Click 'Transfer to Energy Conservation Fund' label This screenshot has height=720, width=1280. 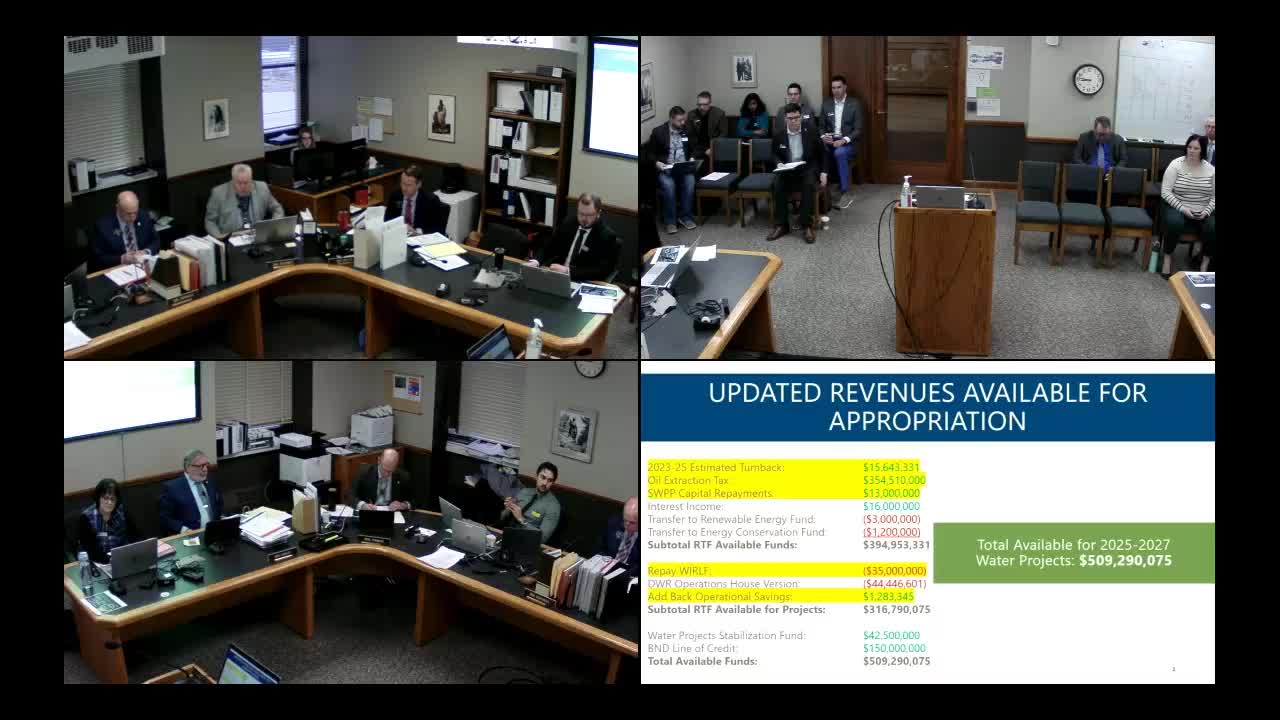(x=736, y=532)
